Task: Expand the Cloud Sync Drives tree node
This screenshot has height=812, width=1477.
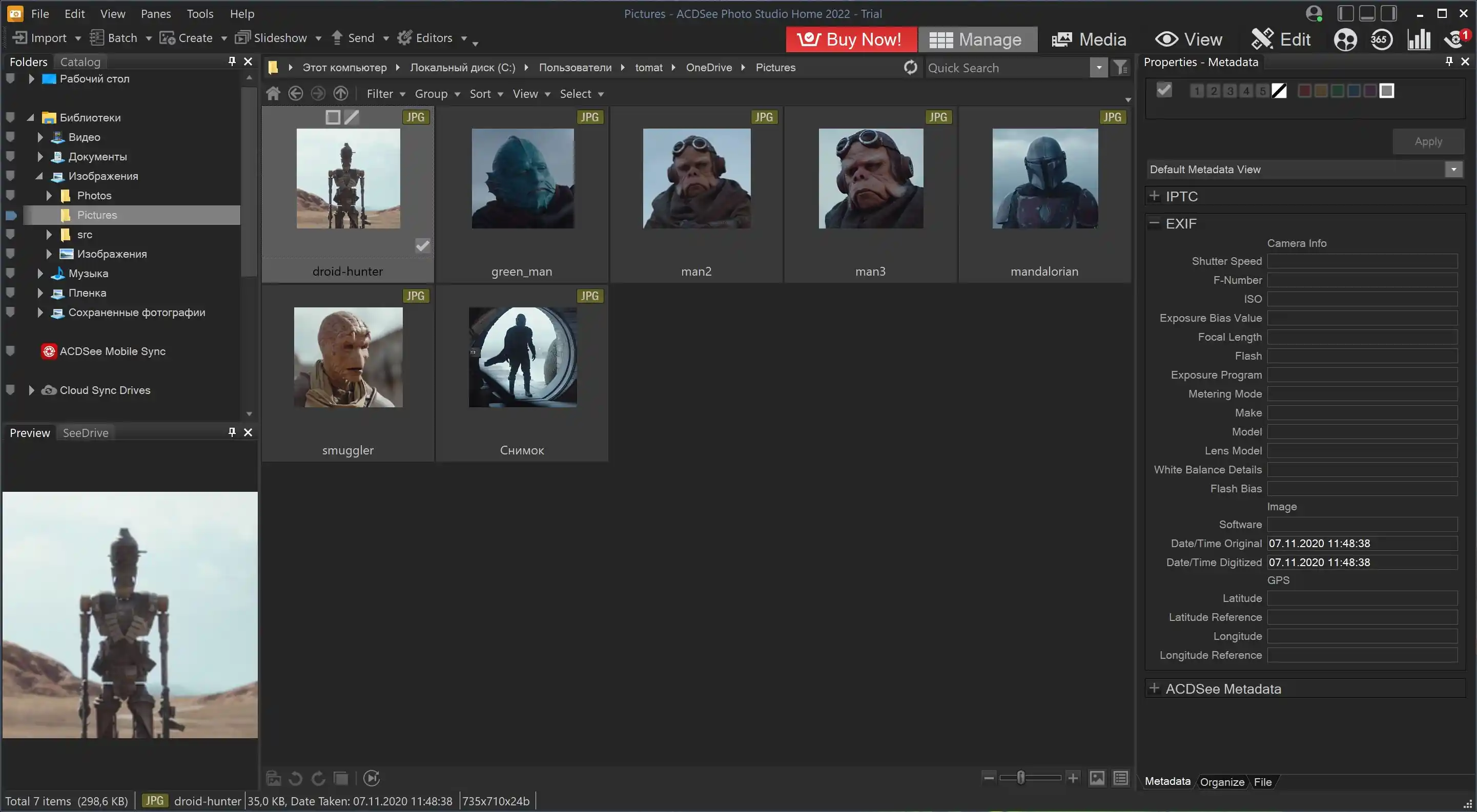Action: point(31,390)
